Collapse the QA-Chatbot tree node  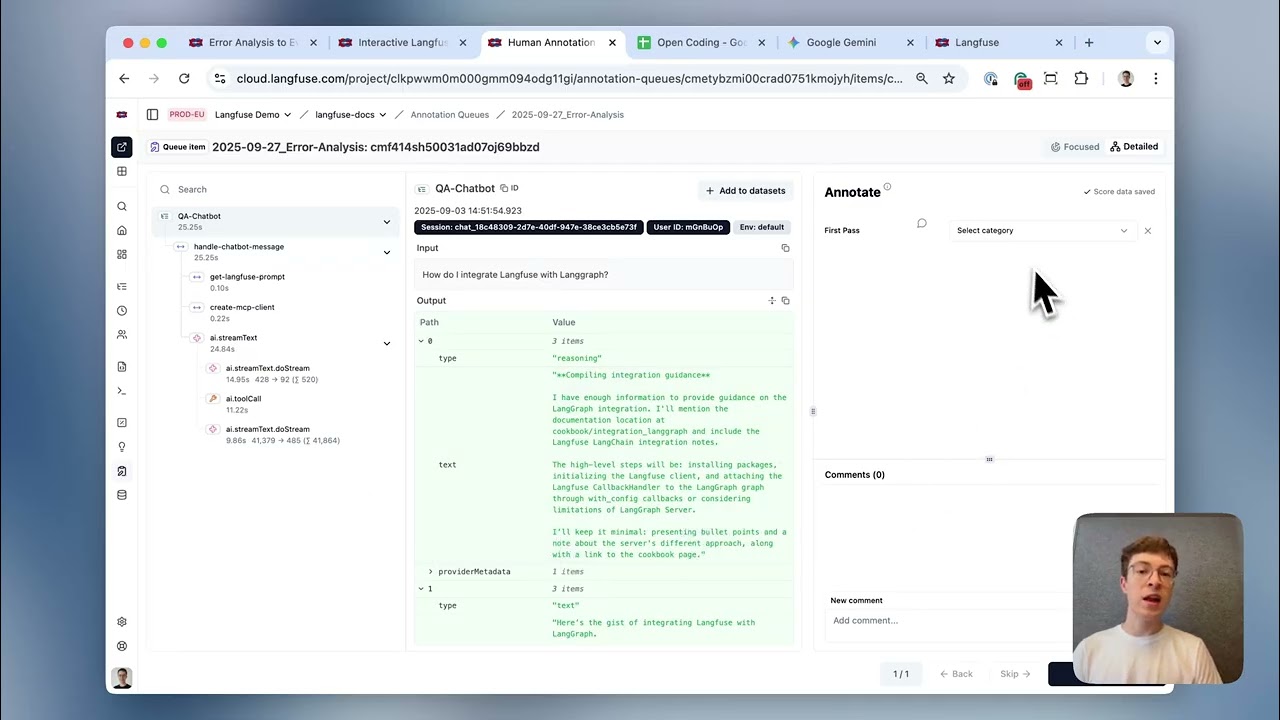(387, 222)
